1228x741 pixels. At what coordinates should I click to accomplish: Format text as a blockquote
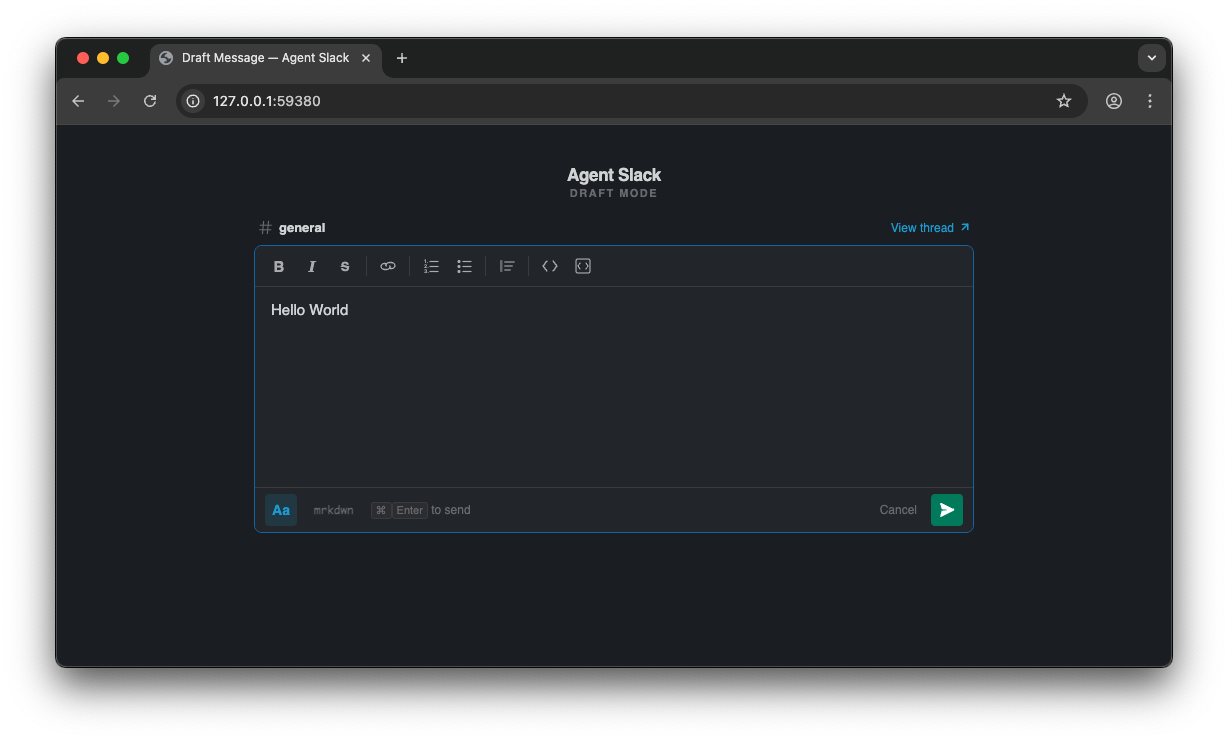point(507,266)
